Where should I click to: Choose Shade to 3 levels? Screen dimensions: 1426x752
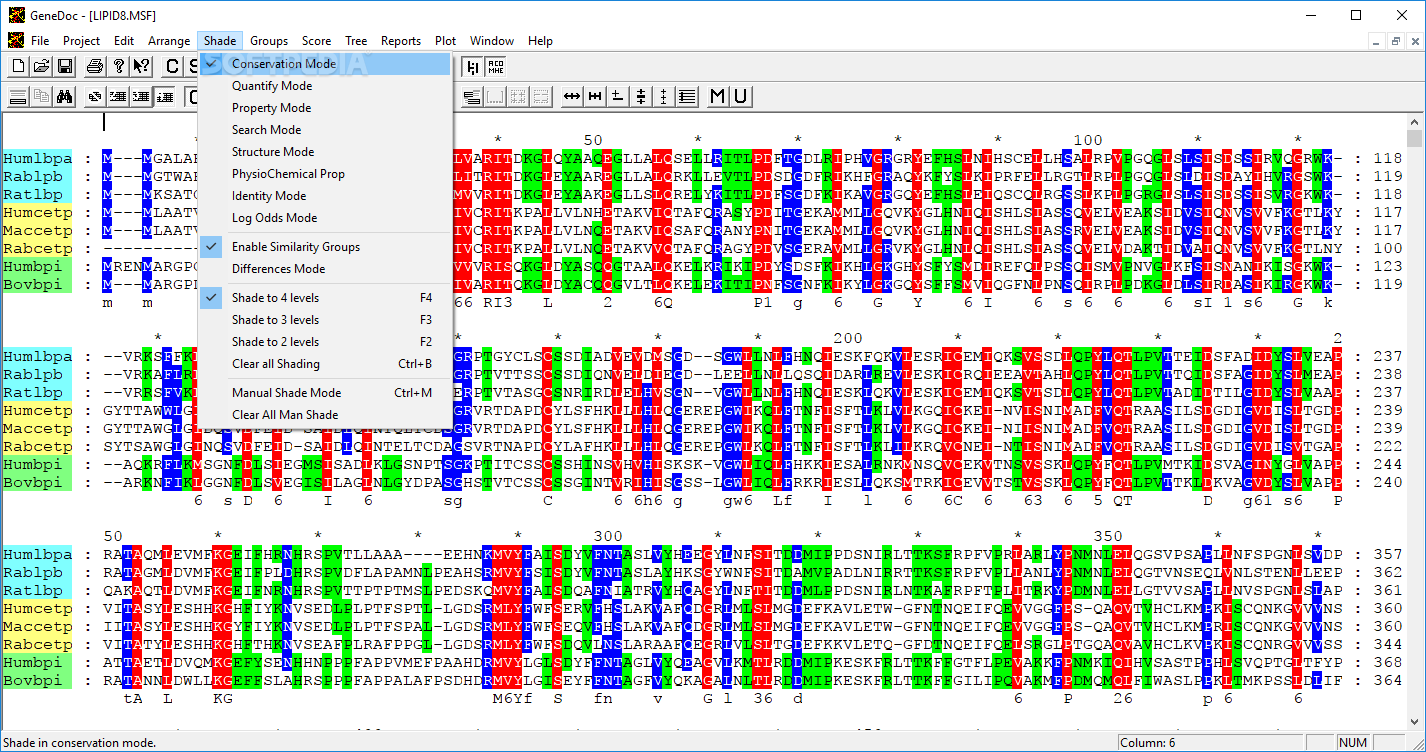coord(325,320)
